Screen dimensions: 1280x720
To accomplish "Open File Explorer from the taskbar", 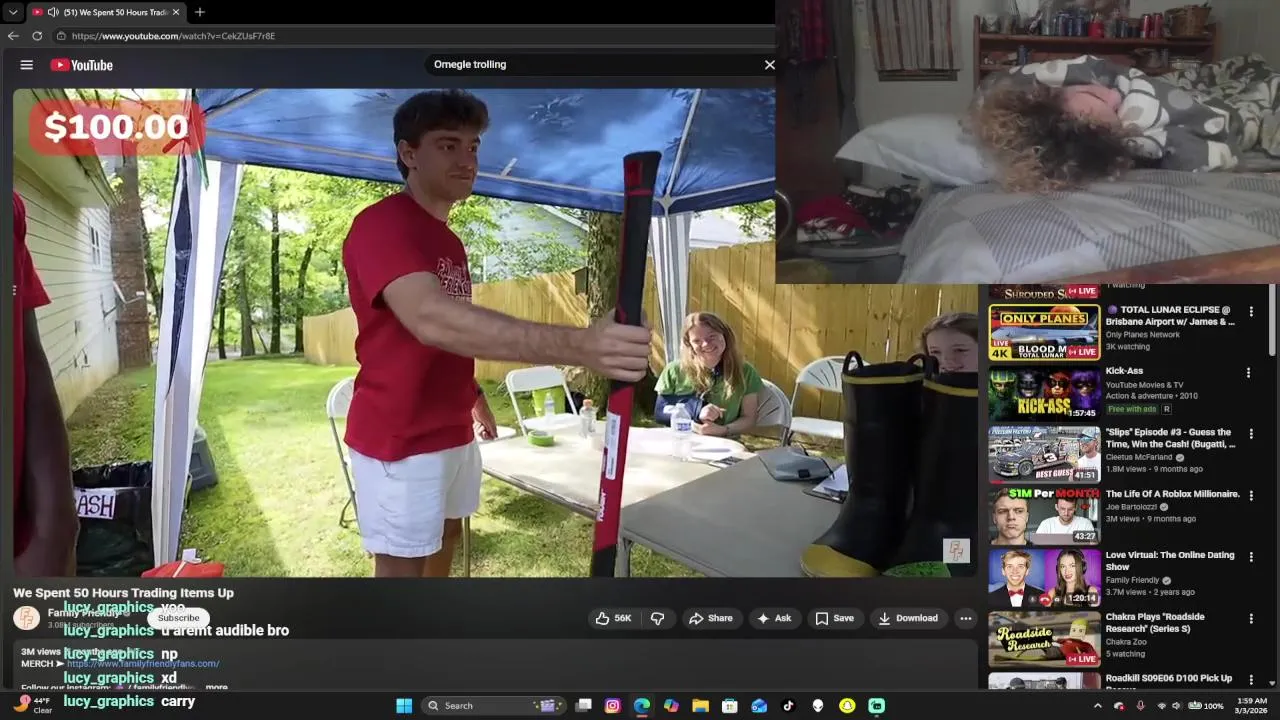I will pyautogui.click(x=701, y=705).
